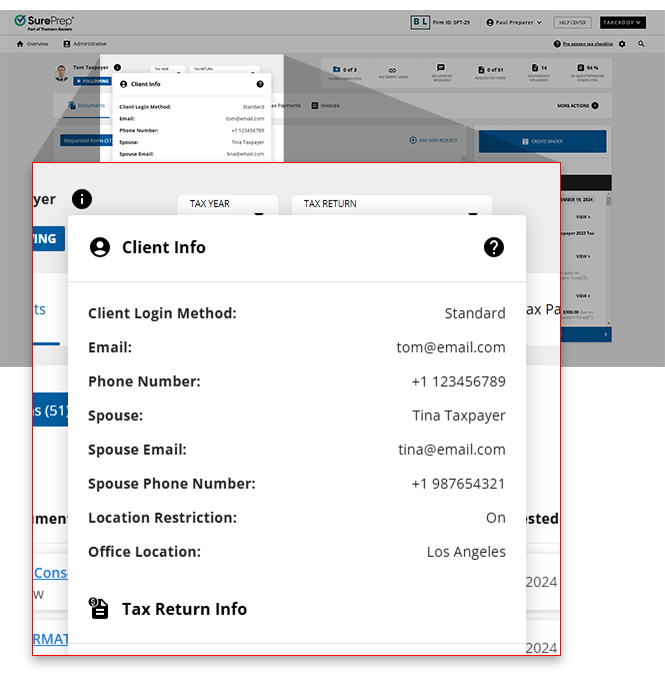Open the Help Center
Viewport: 665px width, 675px height.
(x=572, y=22)
